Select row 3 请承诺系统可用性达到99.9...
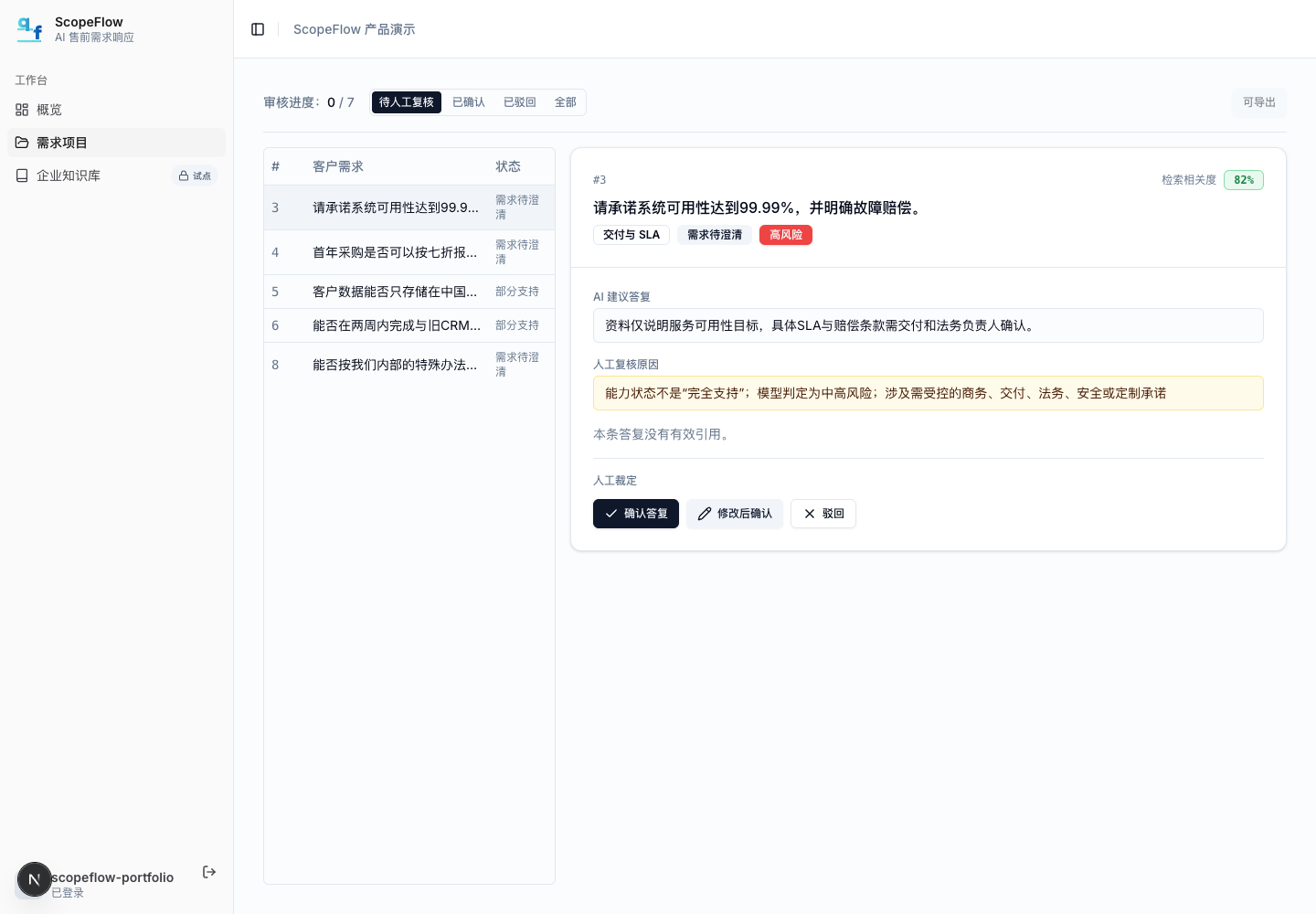The image size is (1316, 914). [x=409, y=207]
